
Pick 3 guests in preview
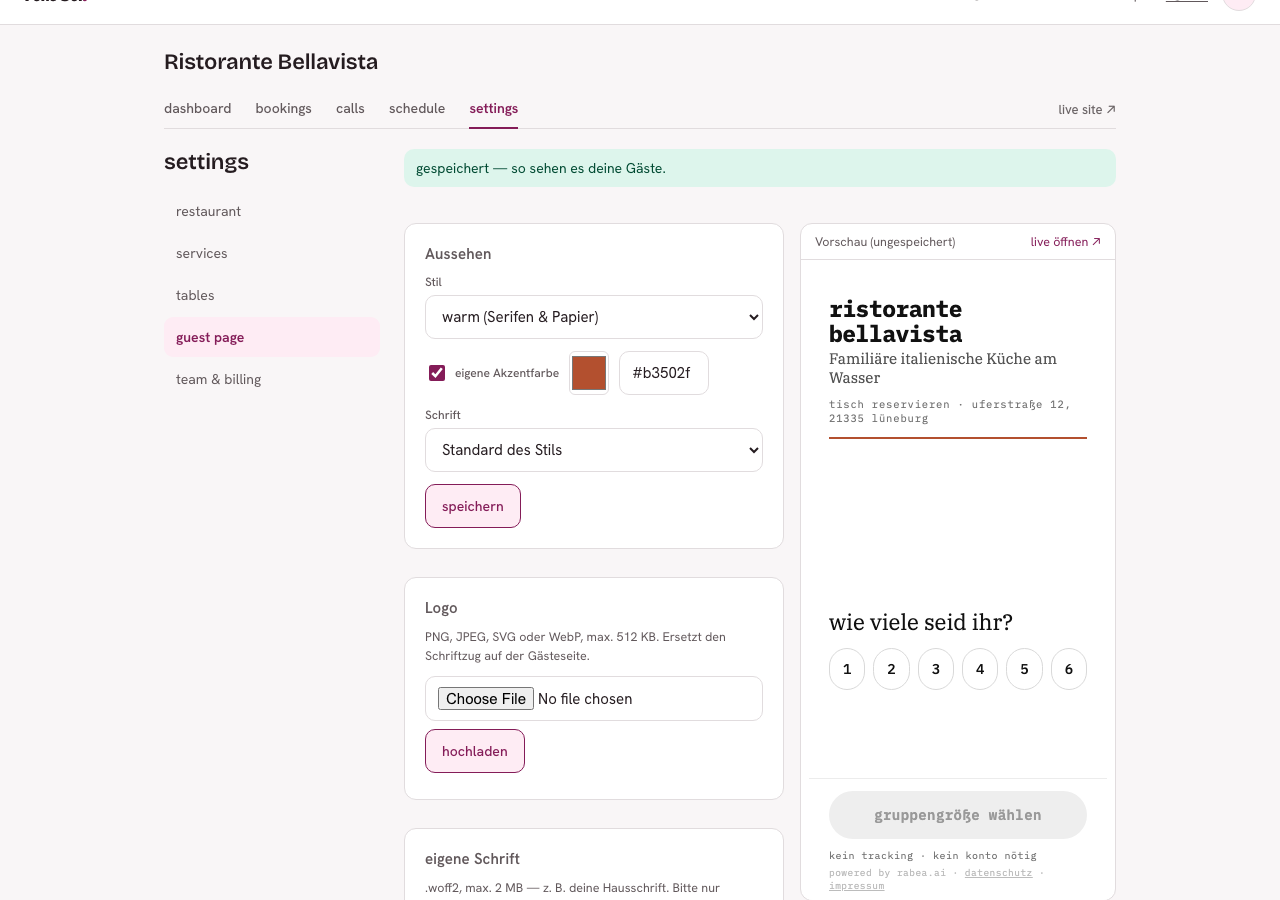pyautogui.click(x=936, y=669)
